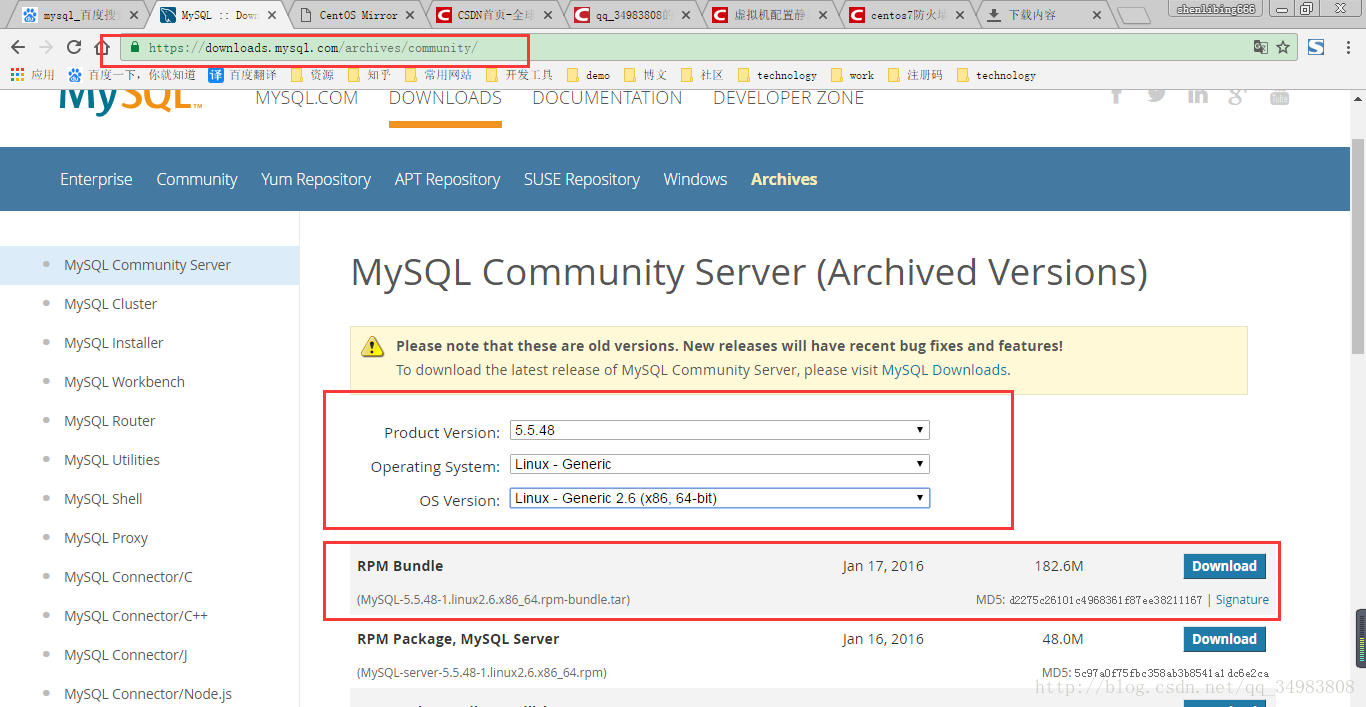The image size is (1366, 707).
Task: Open the Operating System dropdown
Action: [x=720, y=464]
